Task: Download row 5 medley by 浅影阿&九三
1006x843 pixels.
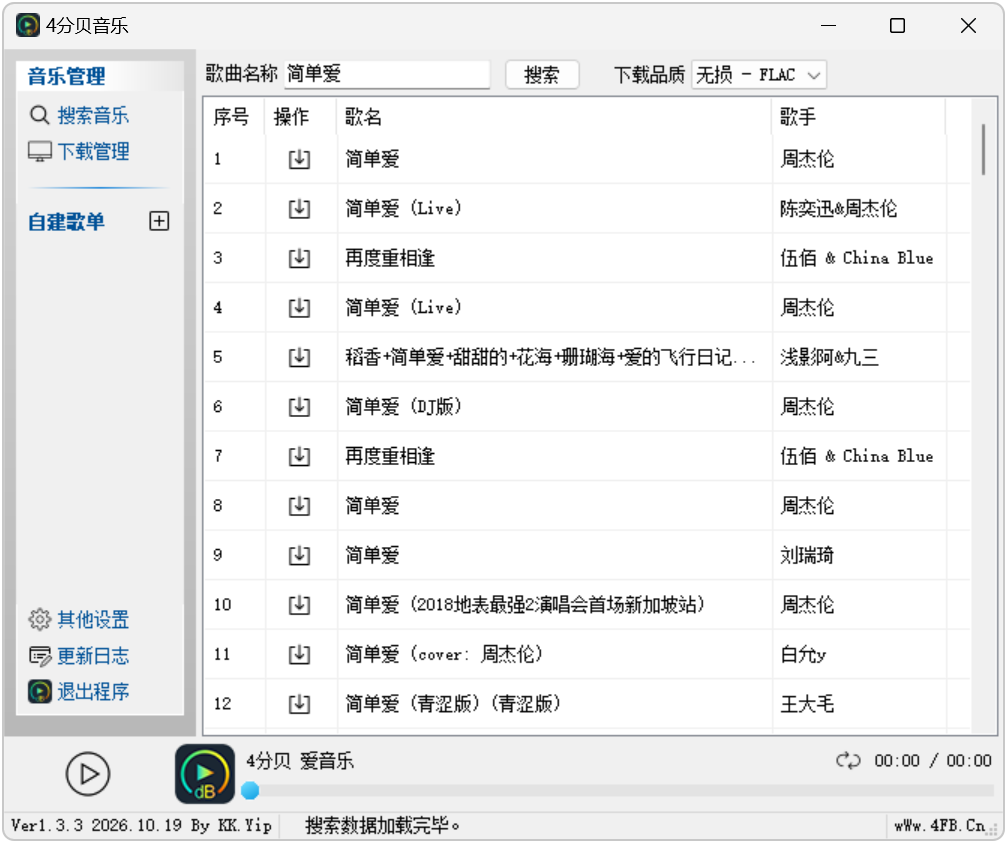Action: (299, 357)
